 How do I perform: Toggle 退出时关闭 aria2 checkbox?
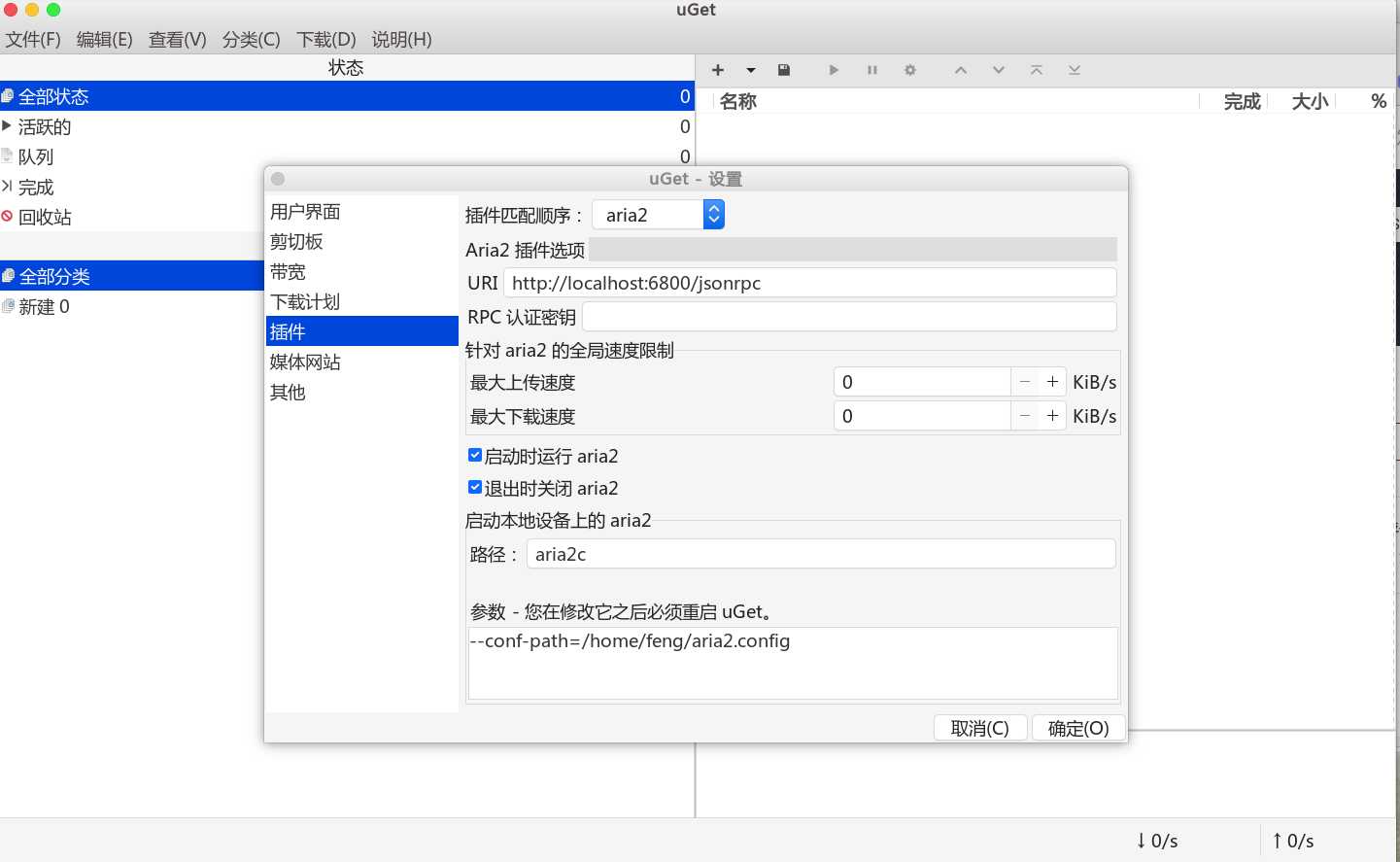pyautogui.click(x=475, y=487)
